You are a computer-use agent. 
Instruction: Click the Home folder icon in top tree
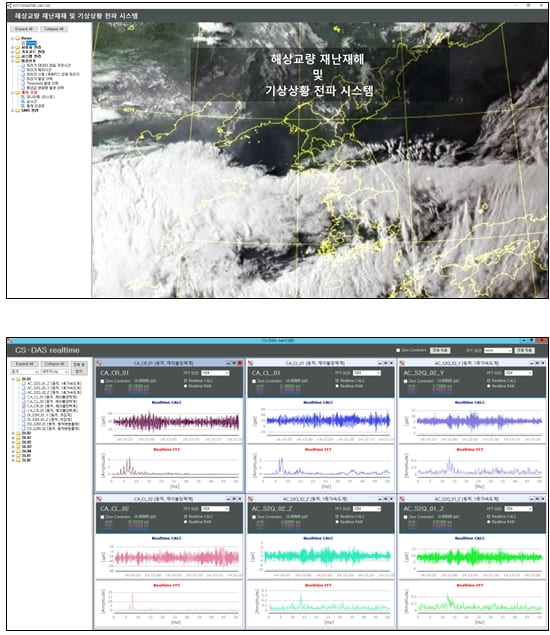pyautogui.click(x=17, y=38)
